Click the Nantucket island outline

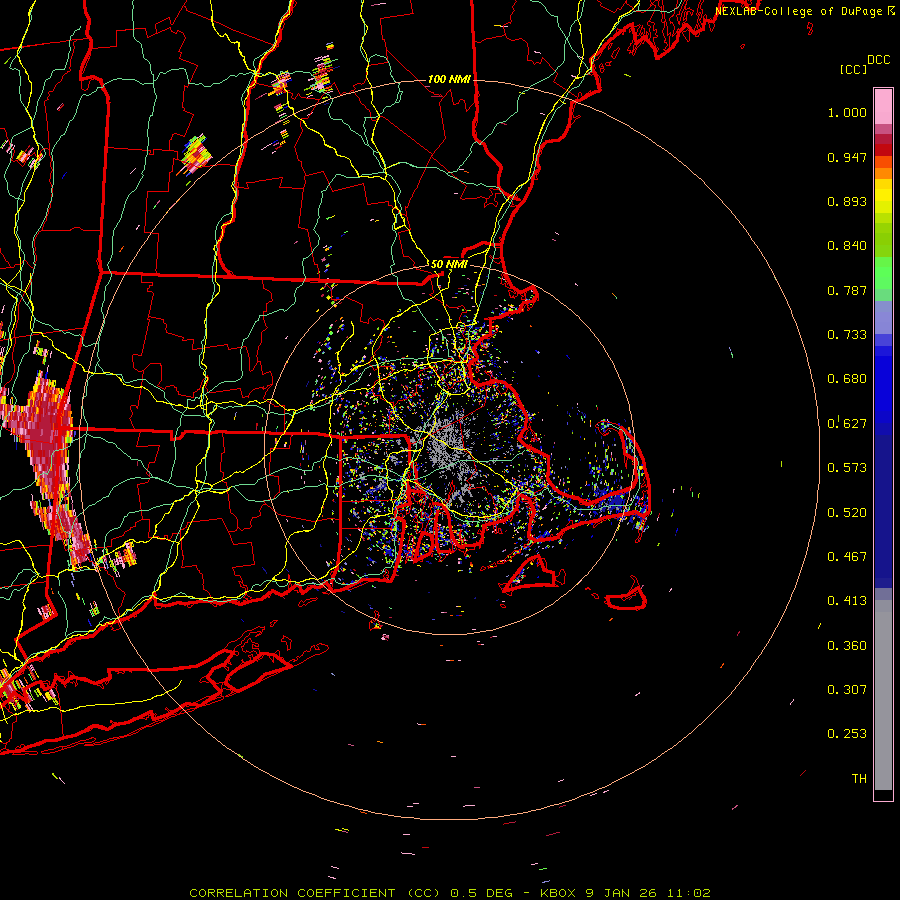[x=627, y=597]
